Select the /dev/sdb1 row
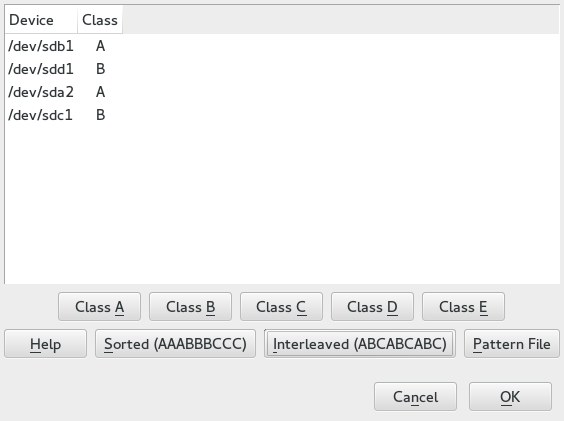This screenshot has height=421, width=564. click(282, 46)
